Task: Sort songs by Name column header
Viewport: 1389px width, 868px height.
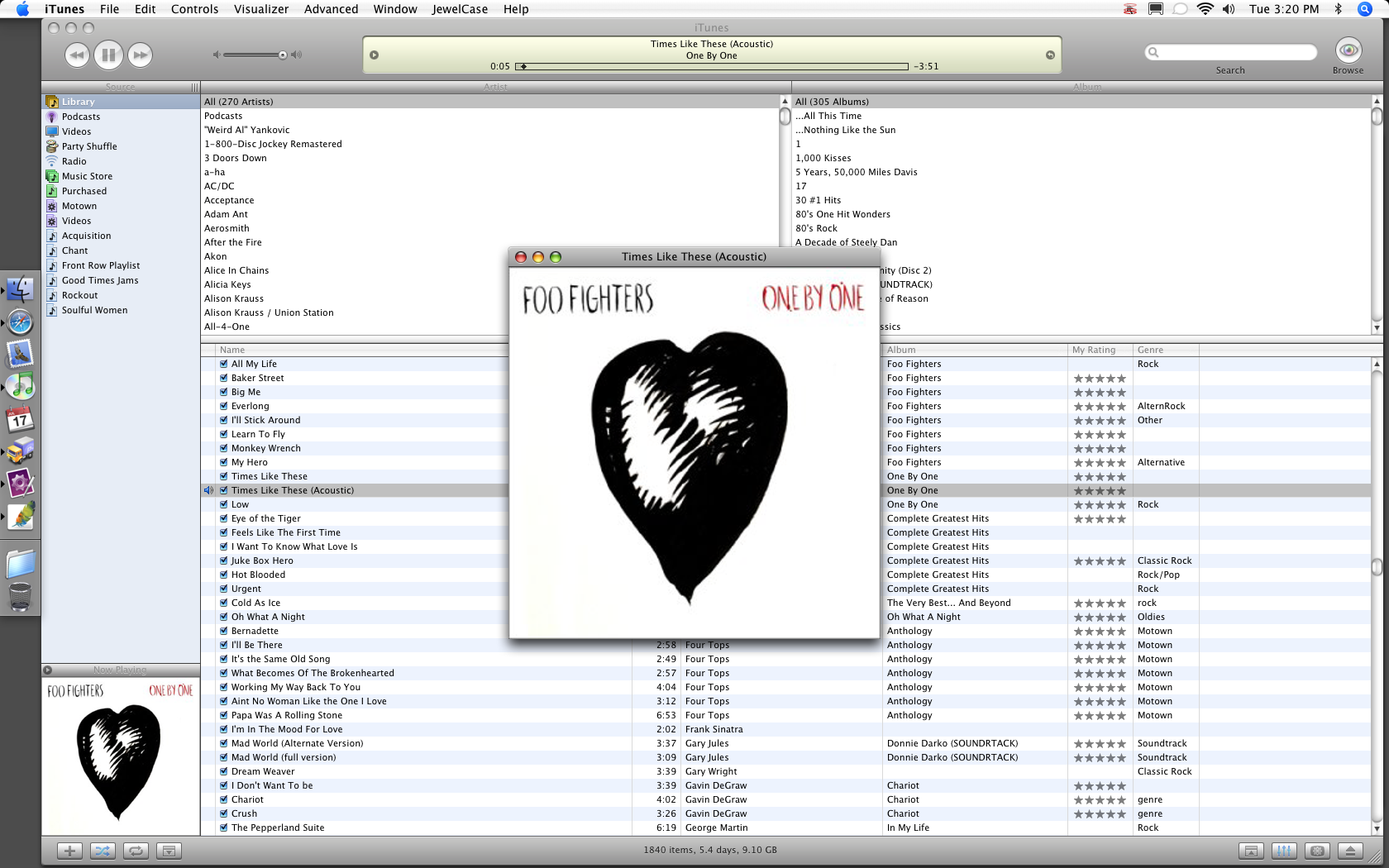Action: [x=362, y=350]
